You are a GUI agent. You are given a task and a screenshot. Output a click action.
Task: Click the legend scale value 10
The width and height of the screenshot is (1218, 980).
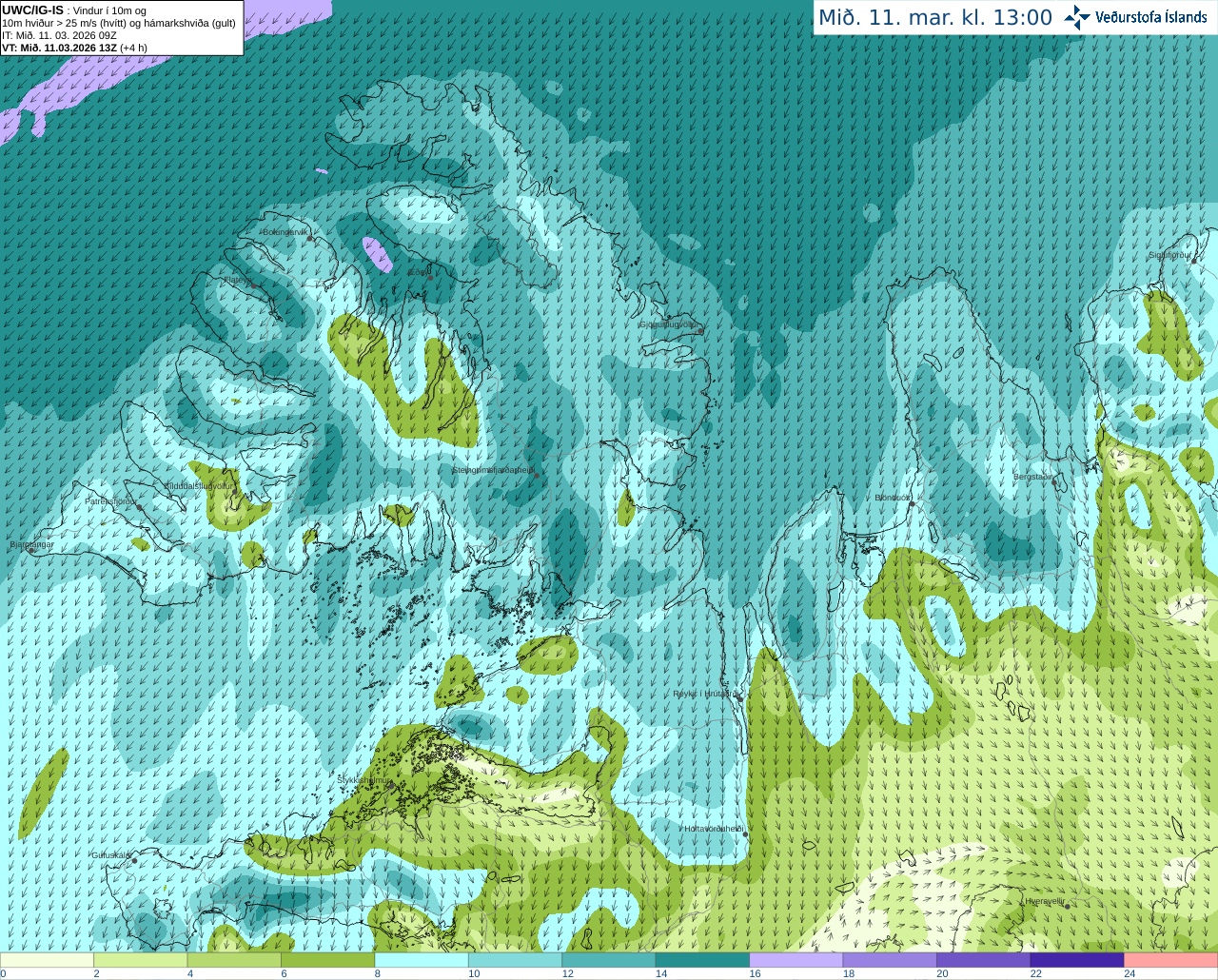point(474,973)
